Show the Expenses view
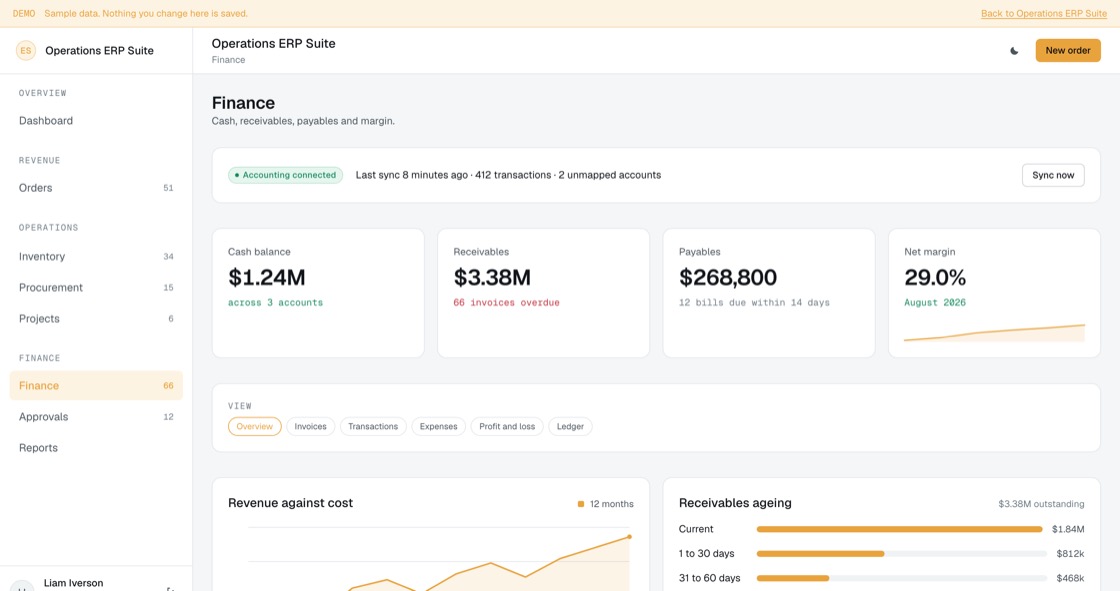Viewport: 1120px width, 591px height. click(x=439, y=427)
